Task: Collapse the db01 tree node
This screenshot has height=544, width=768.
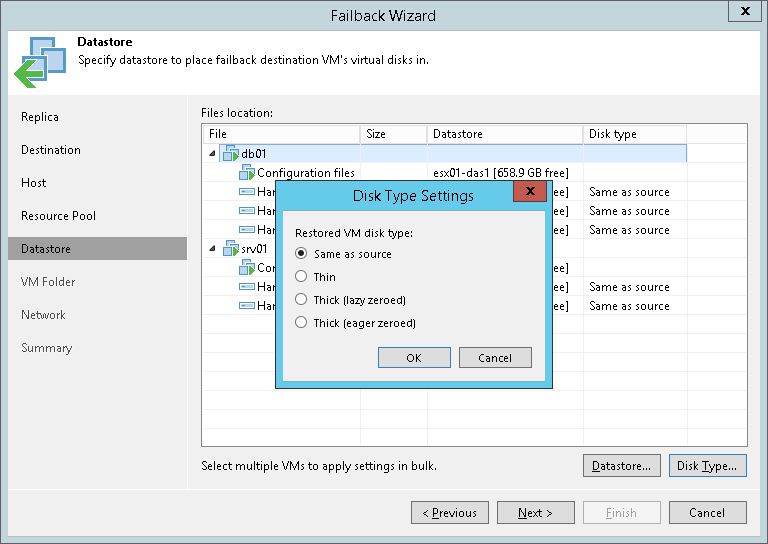Action: pos(212,154)
